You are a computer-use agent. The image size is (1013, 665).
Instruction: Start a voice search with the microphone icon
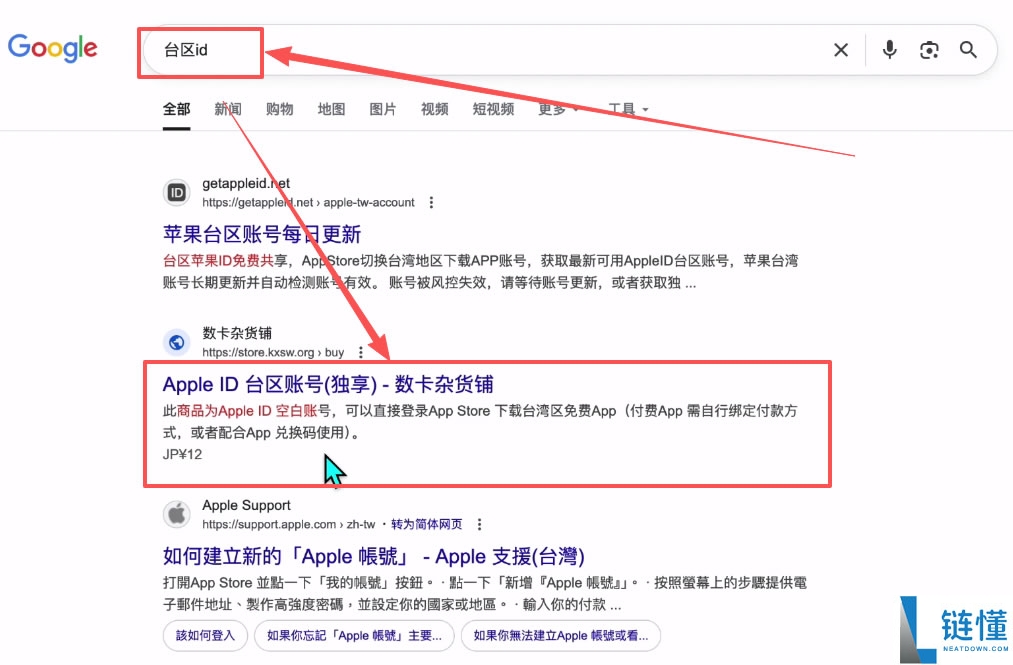point(889,49)
